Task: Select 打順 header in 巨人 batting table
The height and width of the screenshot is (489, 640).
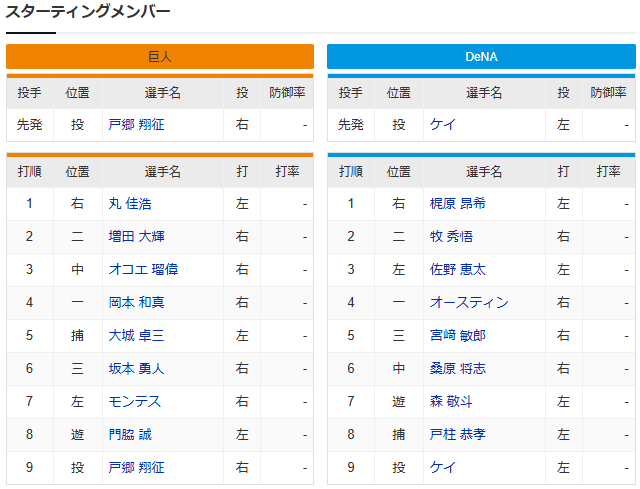Action: (29, 172)
